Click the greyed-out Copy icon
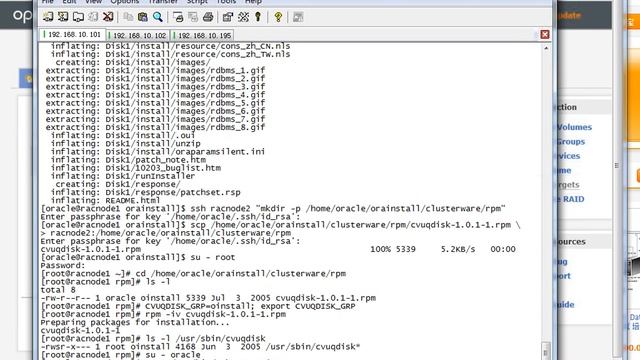Image resolution: width=640 pixels, height=360 pixels. coord(128,17)
